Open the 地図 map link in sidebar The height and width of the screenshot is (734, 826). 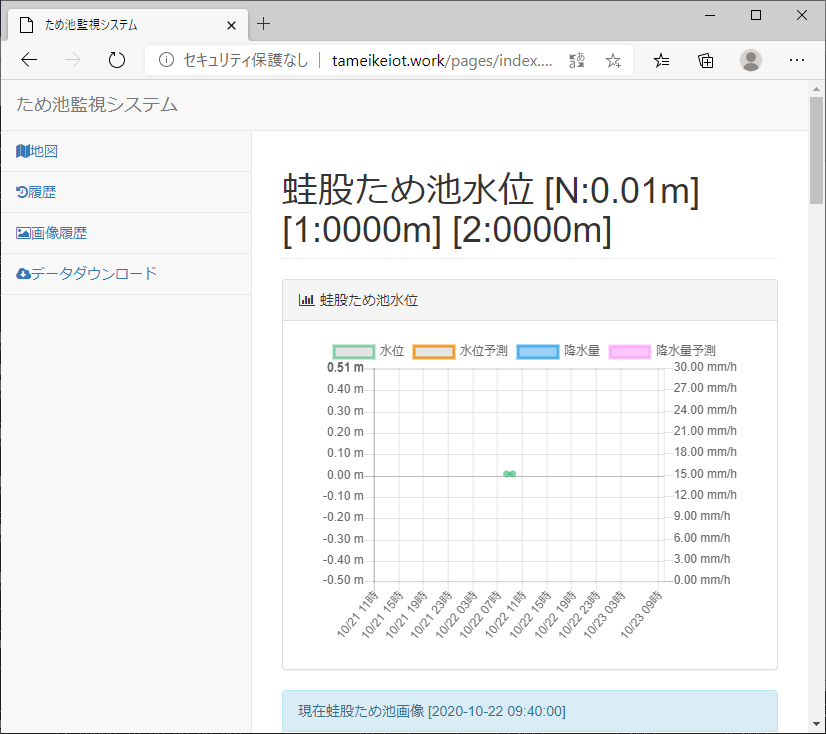pyautogui.click(x=37, y=151)
